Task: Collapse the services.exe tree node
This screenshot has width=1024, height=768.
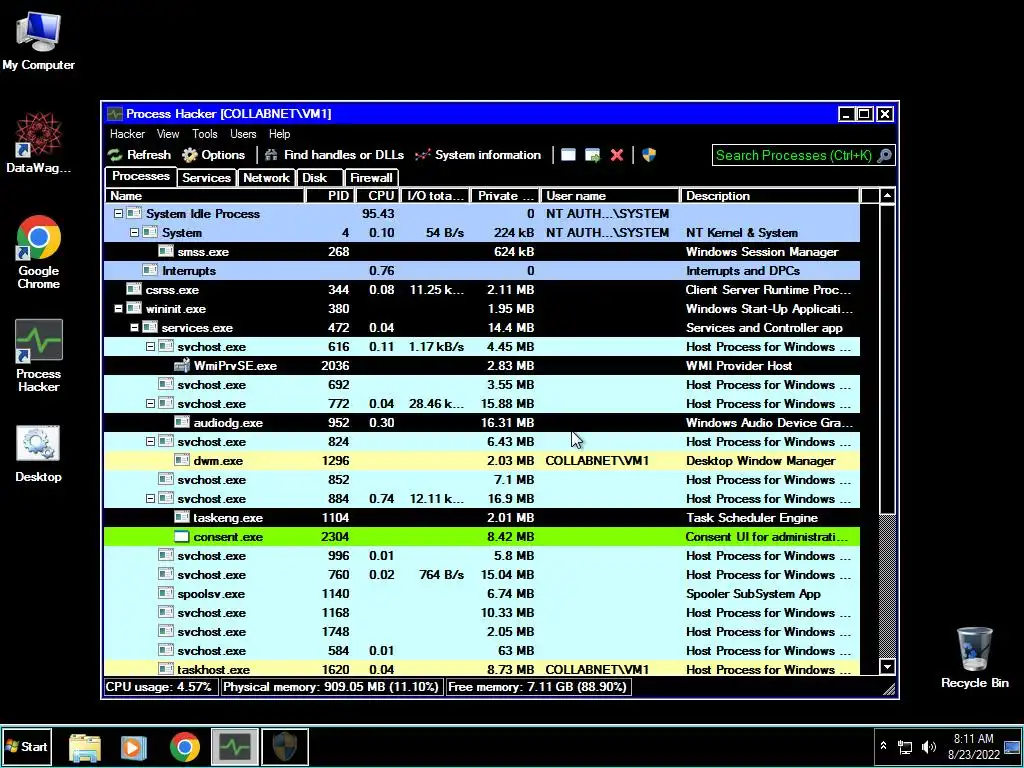Action: (134, 328)
